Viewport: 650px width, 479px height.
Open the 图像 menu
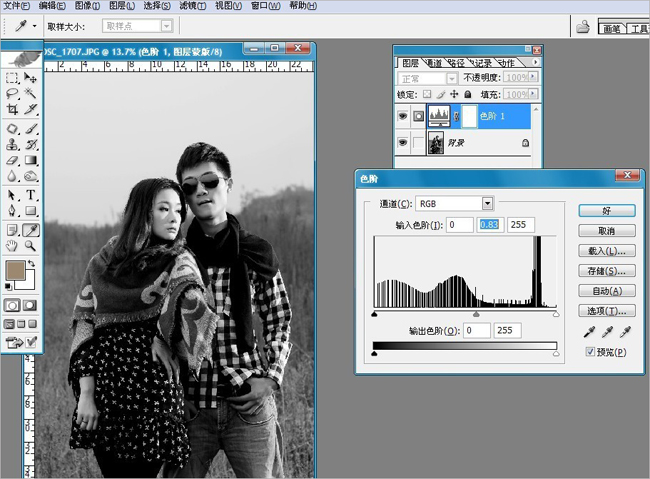click(x=87, y=6)
